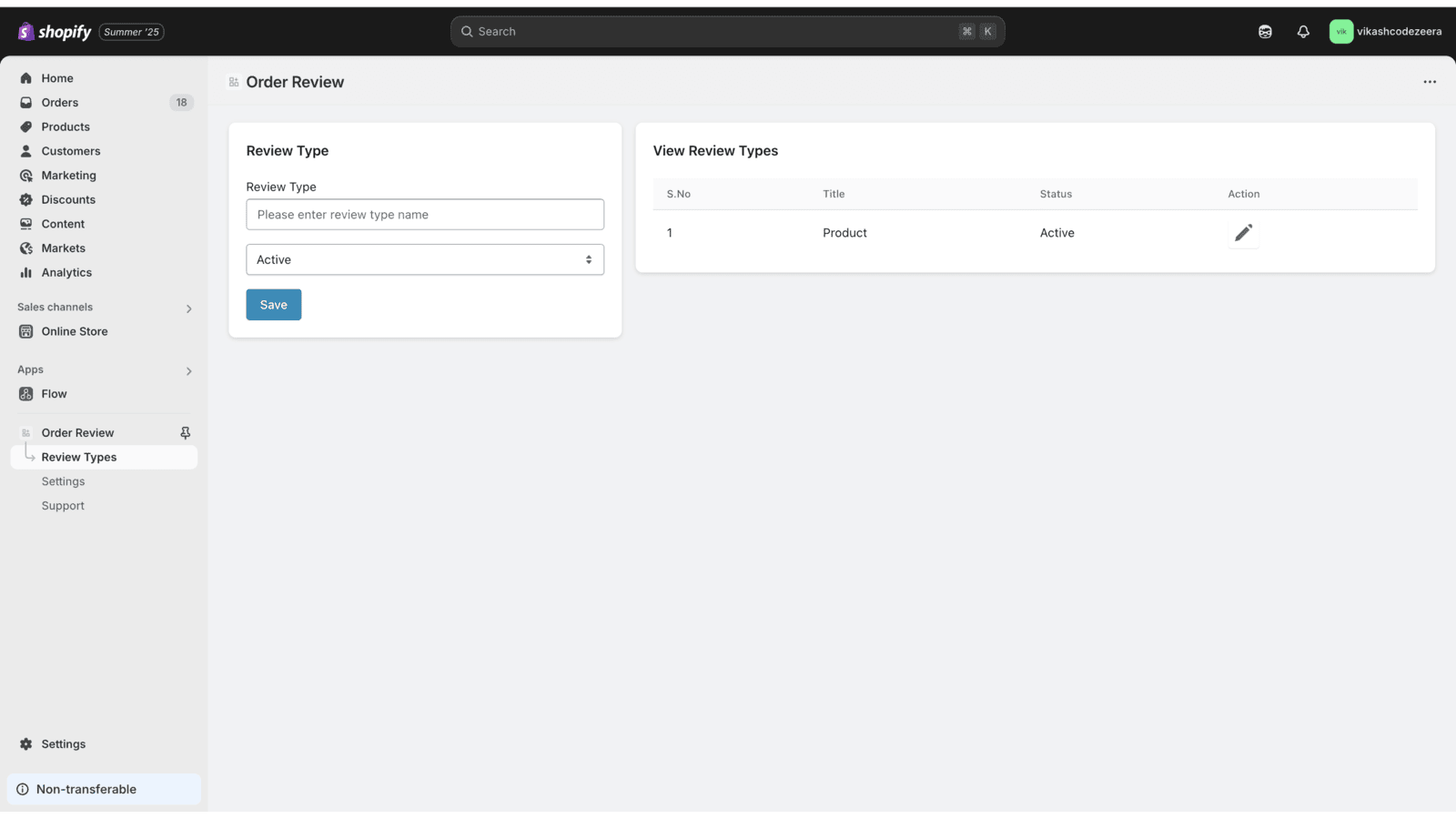Open Order Review Settings sub-item
The image size is (1456, 819).
(x=63, y=481)
